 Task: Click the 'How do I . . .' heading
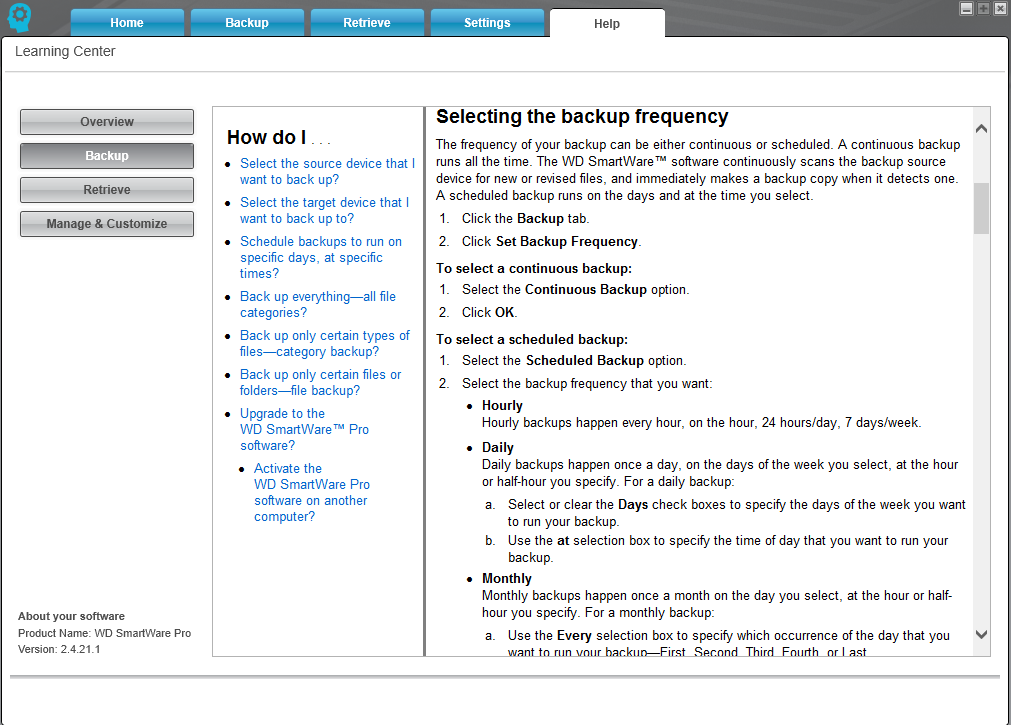point(279,137)
